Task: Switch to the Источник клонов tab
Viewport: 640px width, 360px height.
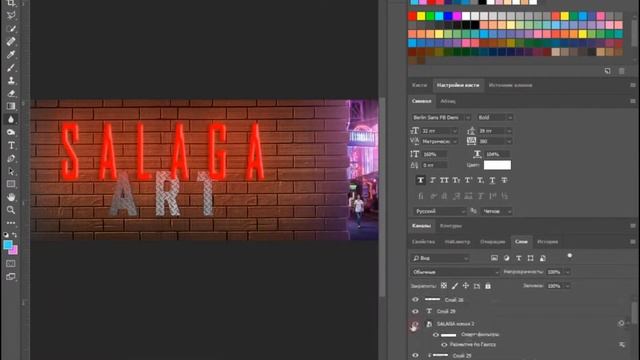Action: (x=510, y=85)
